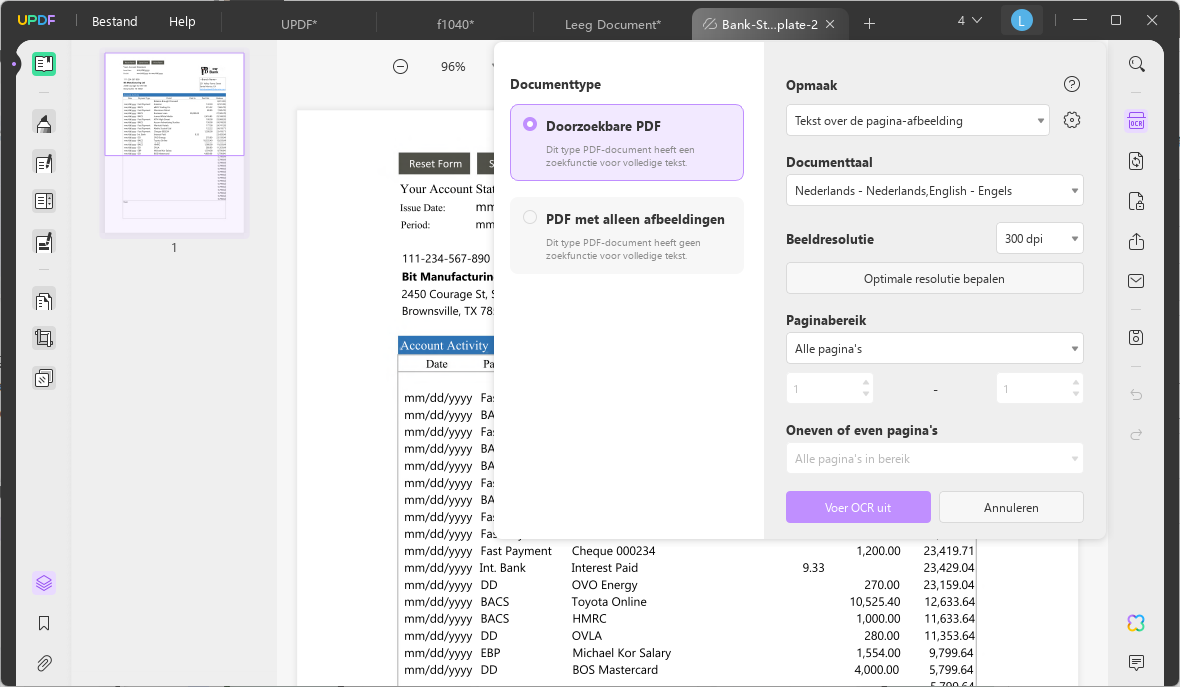Open the Comments chat icon
Image resolution: width=1180 pixels, height=687 pixels.
[1136, 662]
